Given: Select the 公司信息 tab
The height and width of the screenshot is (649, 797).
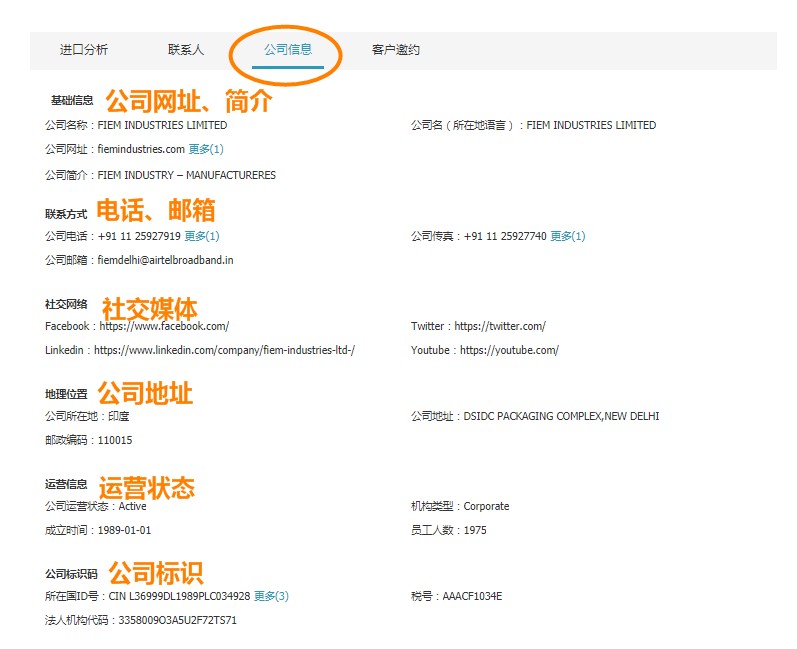Looking at the screenshot, I should pos(288,50).
